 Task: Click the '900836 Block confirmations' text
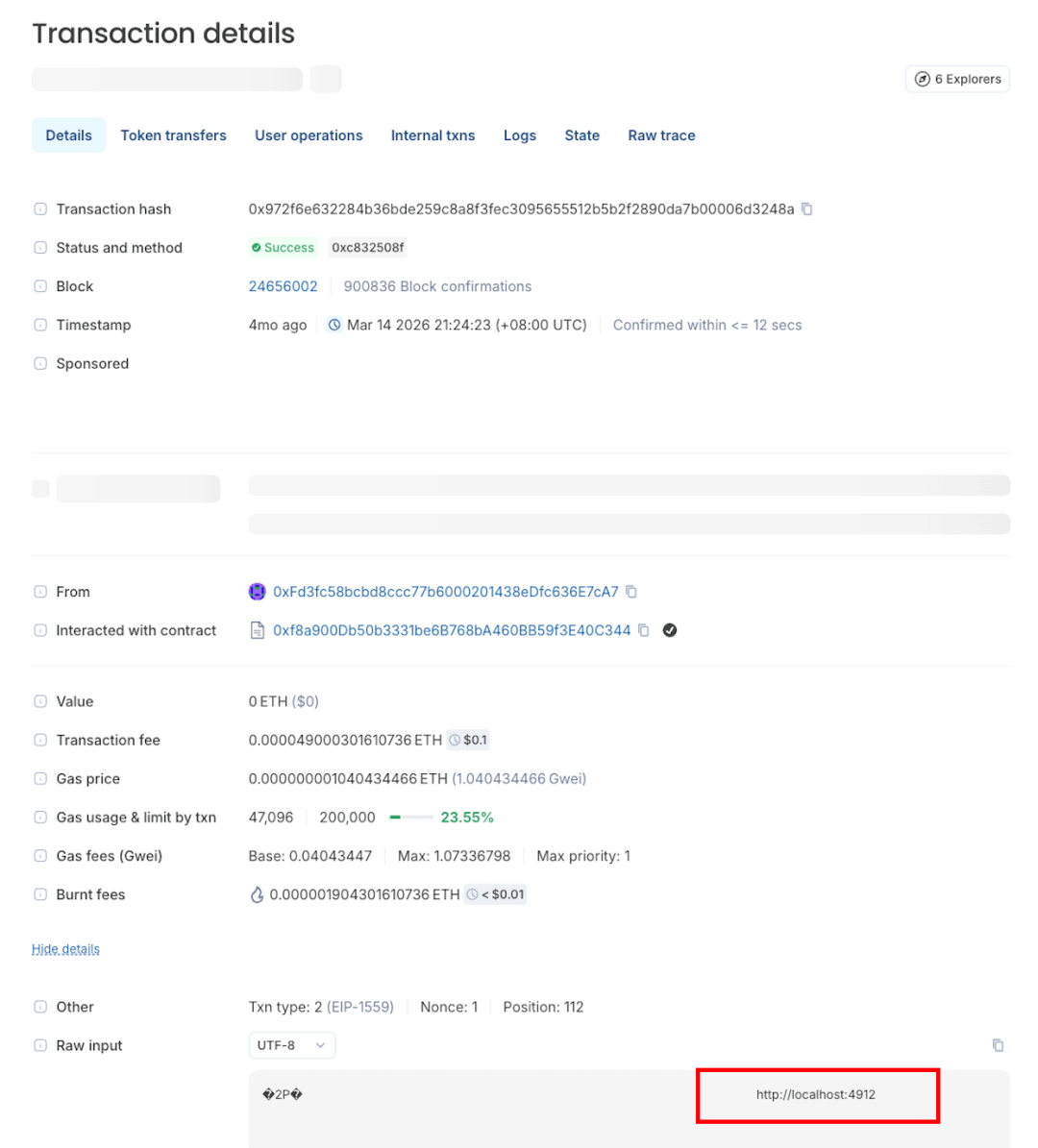tap(437, 286)
